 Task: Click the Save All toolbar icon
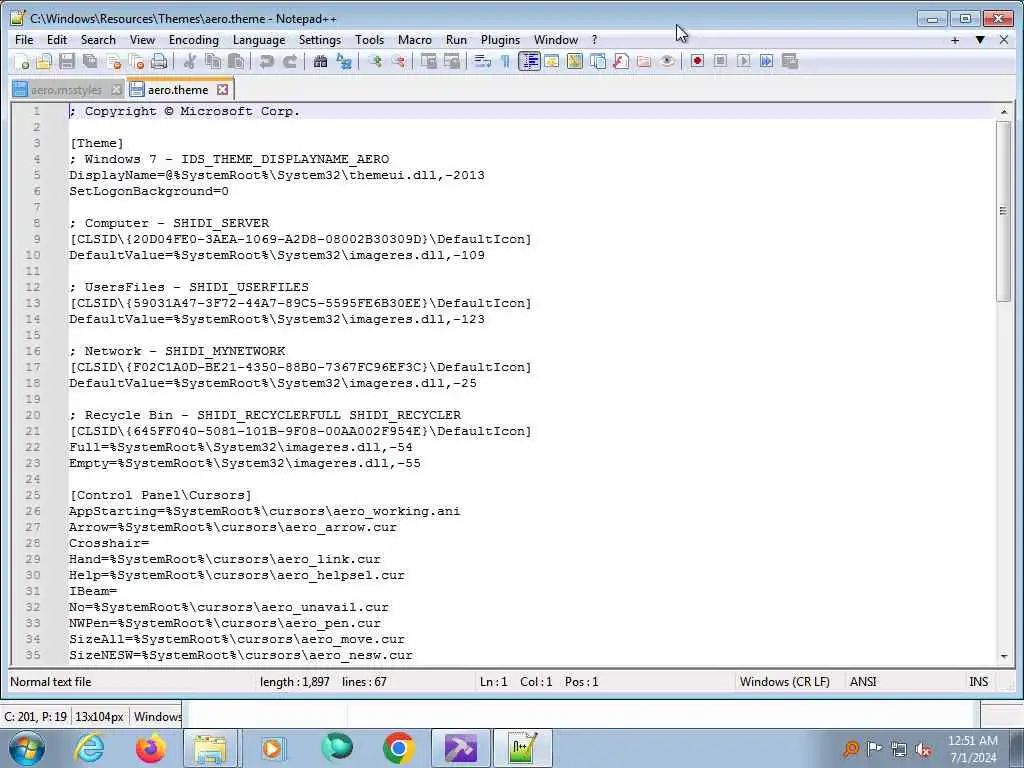(x=90, y=61)
